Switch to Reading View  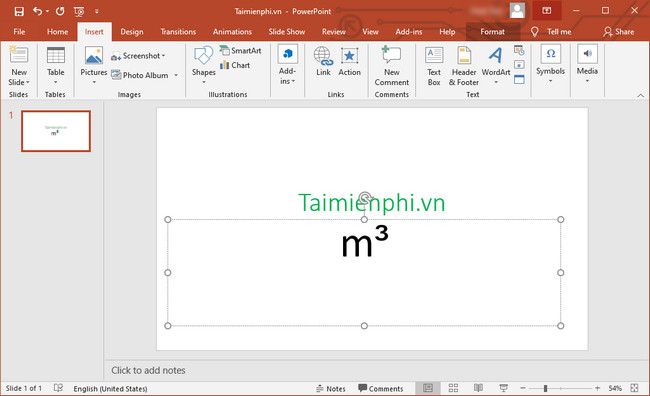478,388
